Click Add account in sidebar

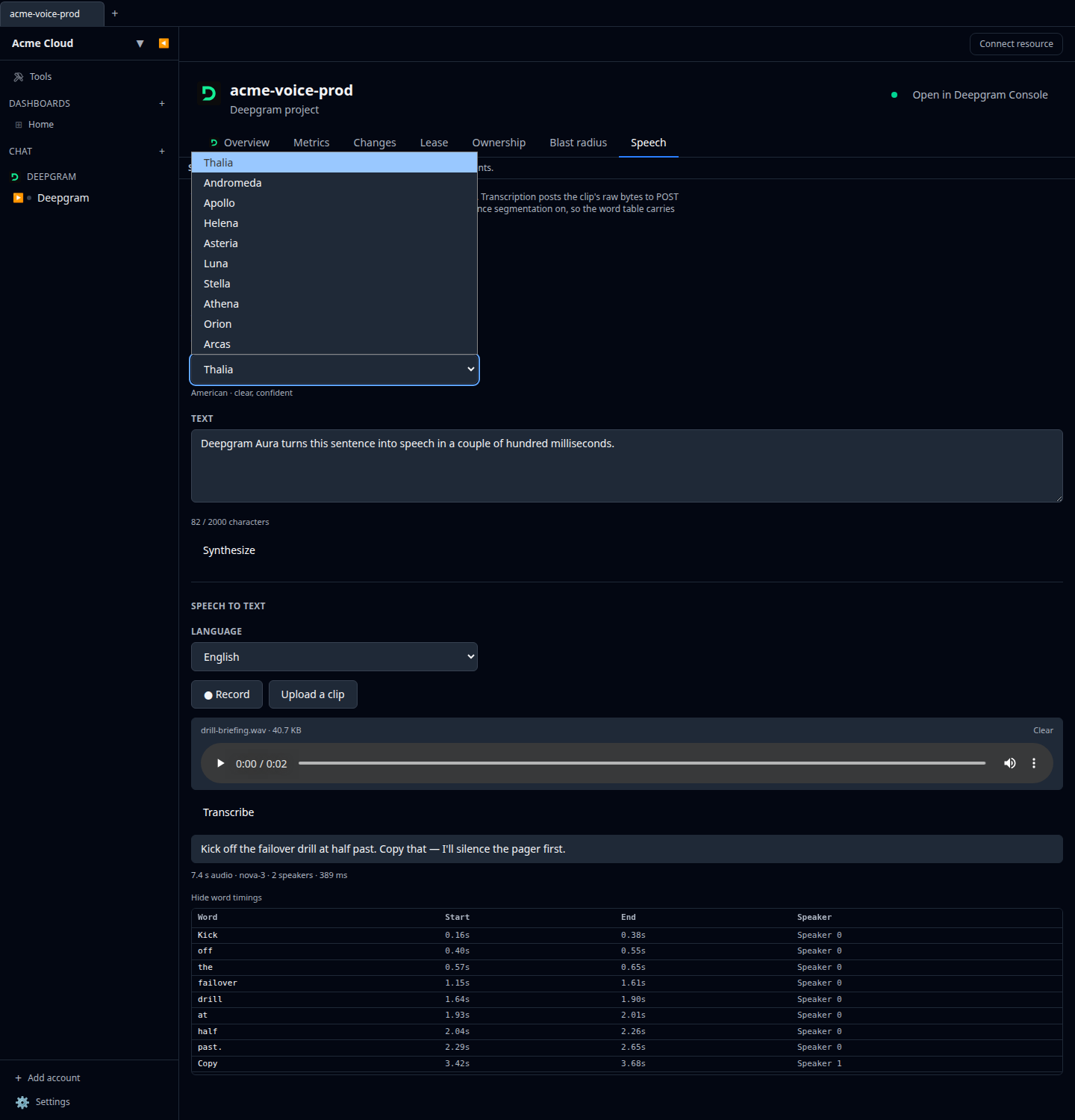(x=48, y=1078)
